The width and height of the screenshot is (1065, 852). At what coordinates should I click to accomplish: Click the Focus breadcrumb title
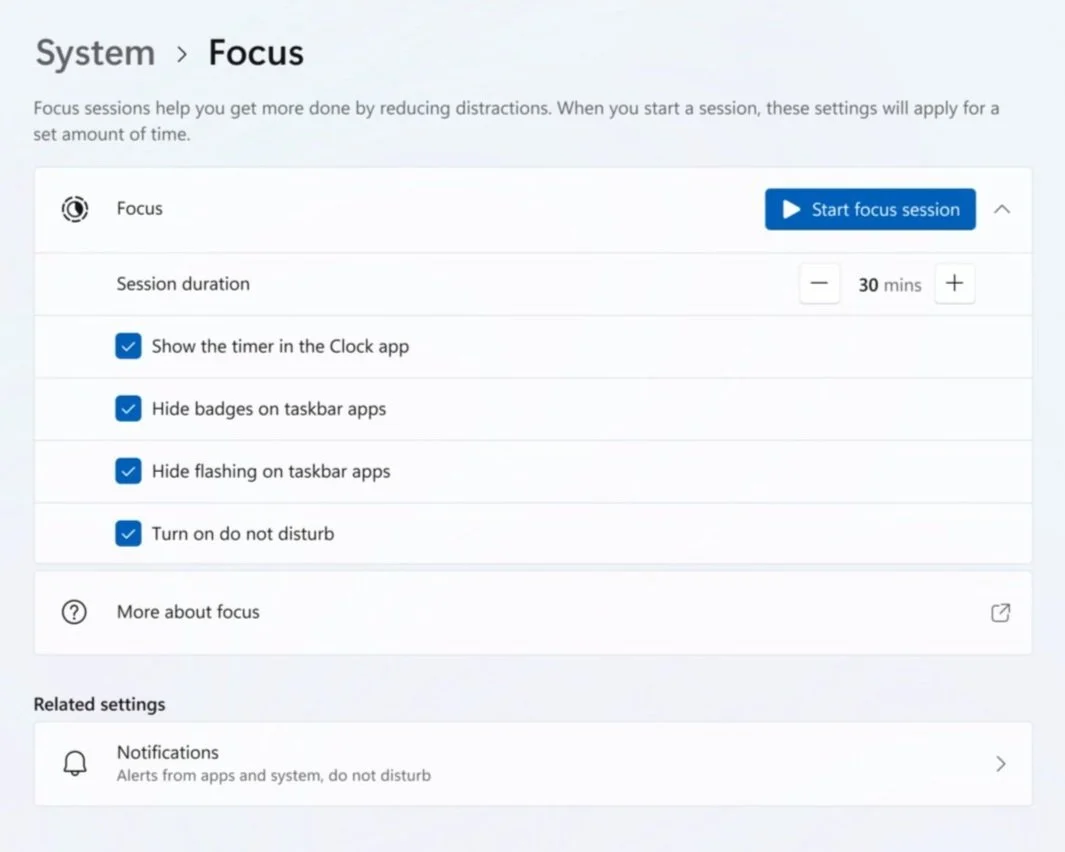[x=255, y=53]
